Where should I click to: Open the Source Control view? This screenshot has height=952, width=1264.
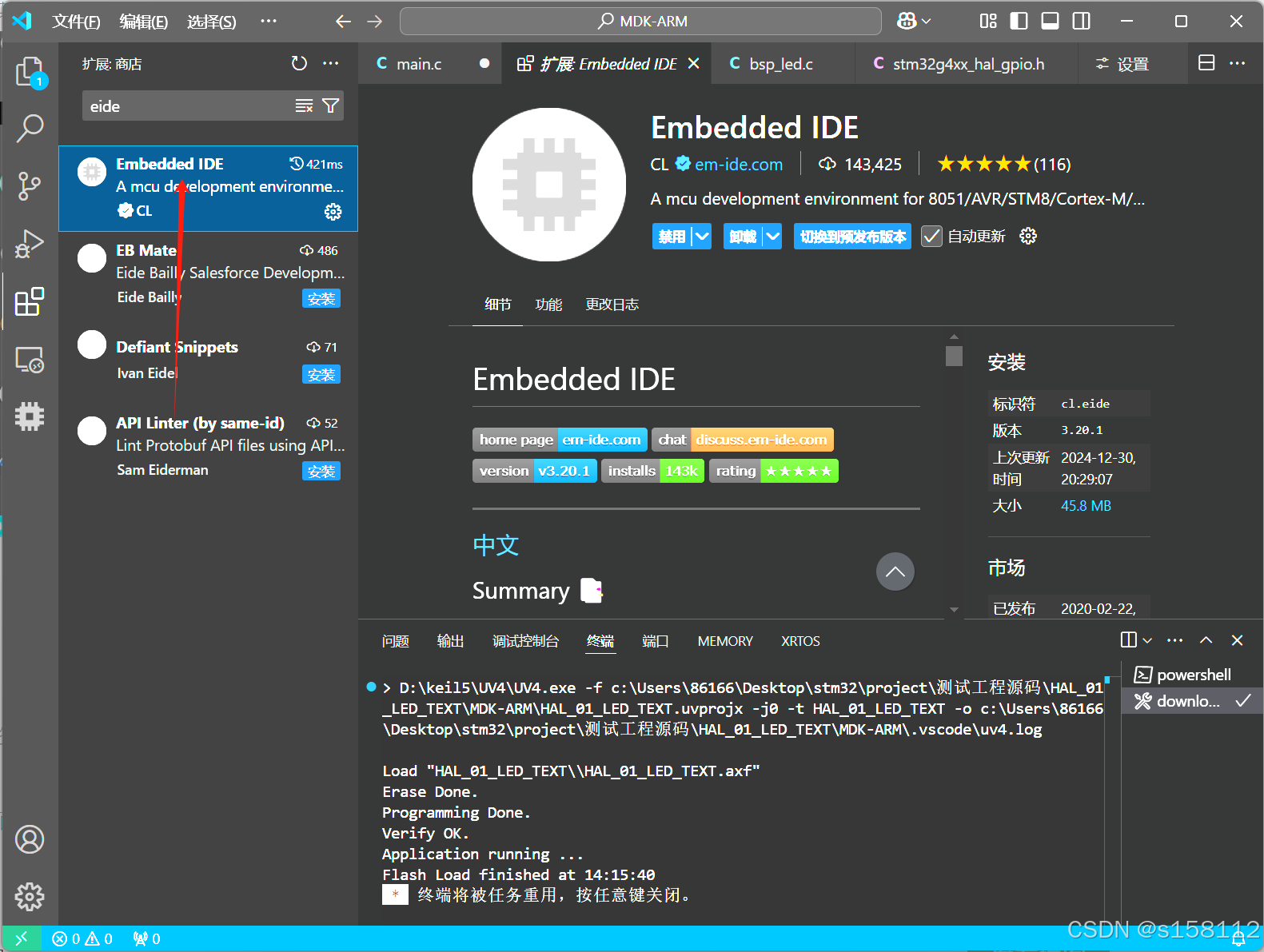30,185
